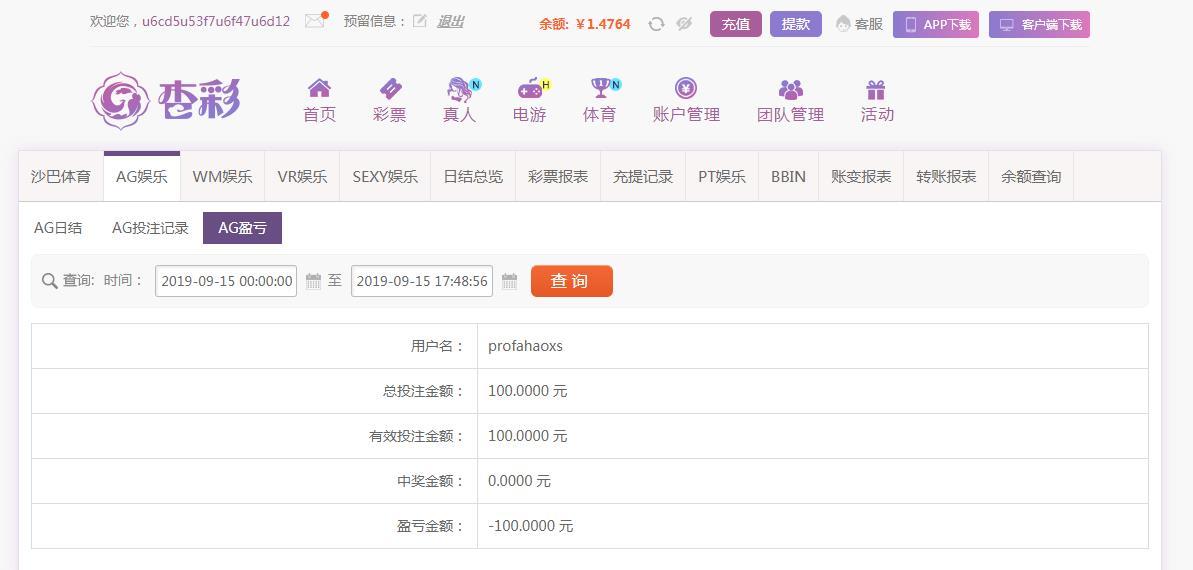This screenshot has height=570, width=1193.
Task: Open the 首页 home icon
Action: click(x=319, y=89)
